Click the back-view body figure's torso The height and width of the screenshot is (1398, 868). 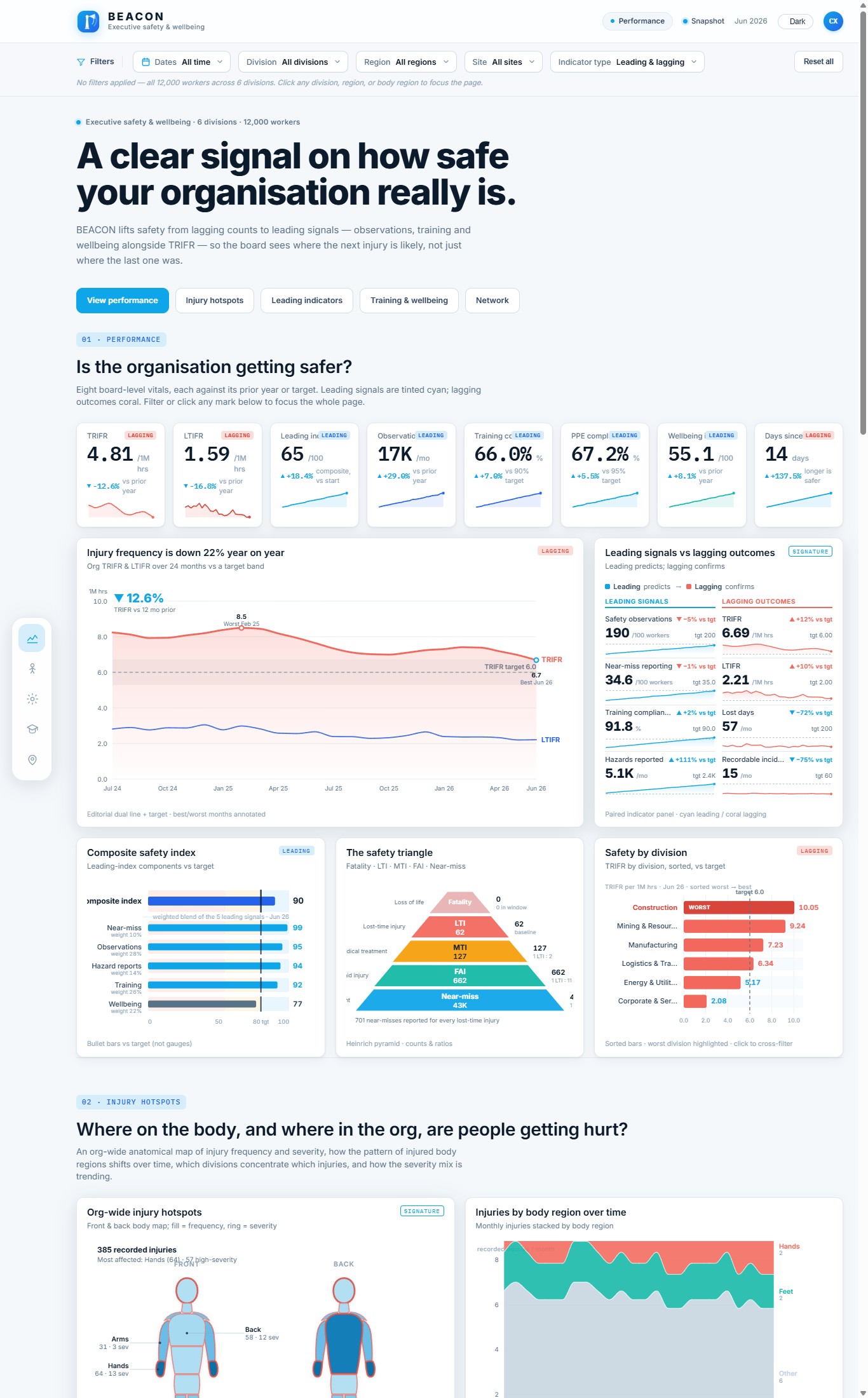[x=344, y=1344]
